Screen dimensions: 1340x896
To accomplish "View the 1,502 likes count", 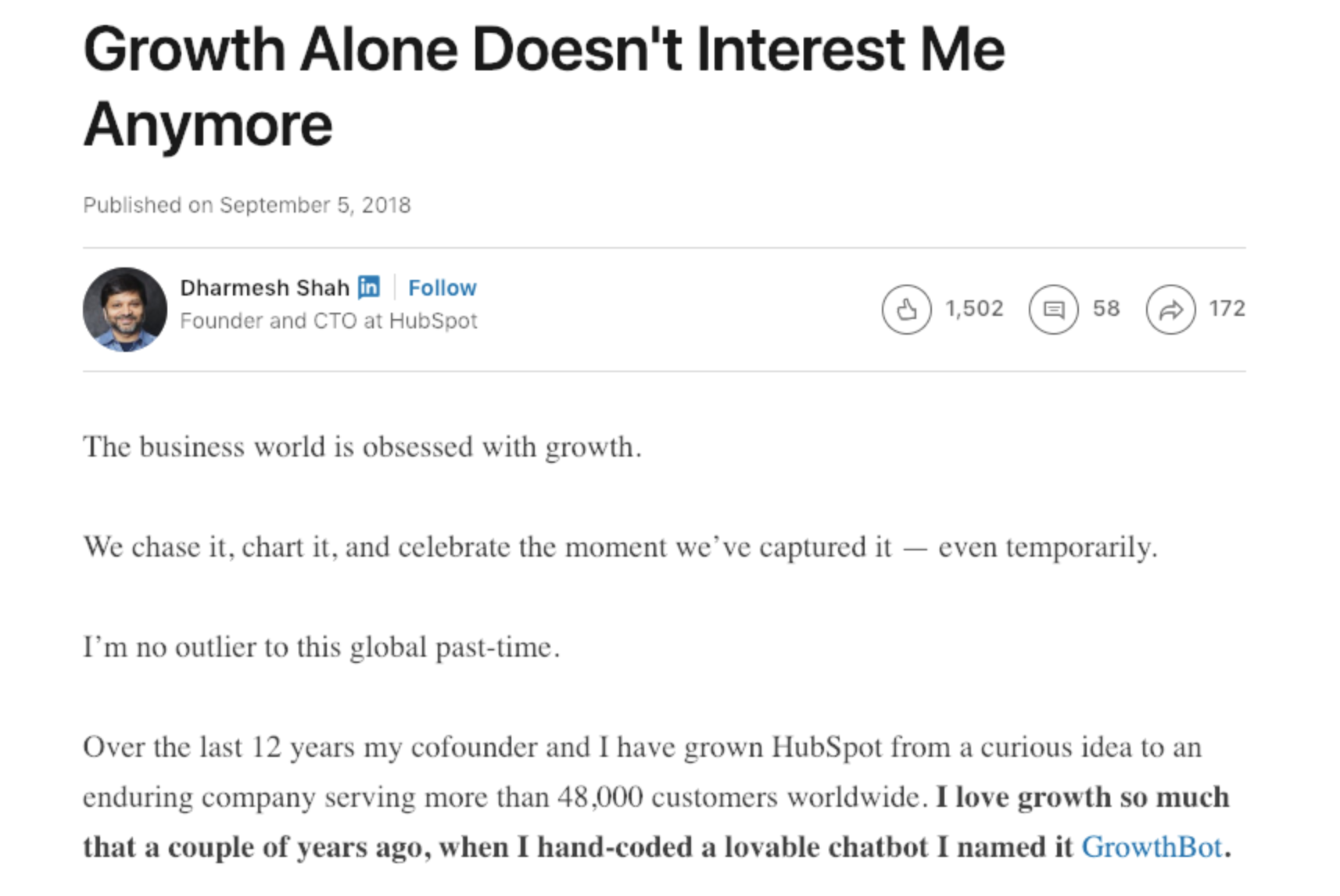I will pos(973,309).
